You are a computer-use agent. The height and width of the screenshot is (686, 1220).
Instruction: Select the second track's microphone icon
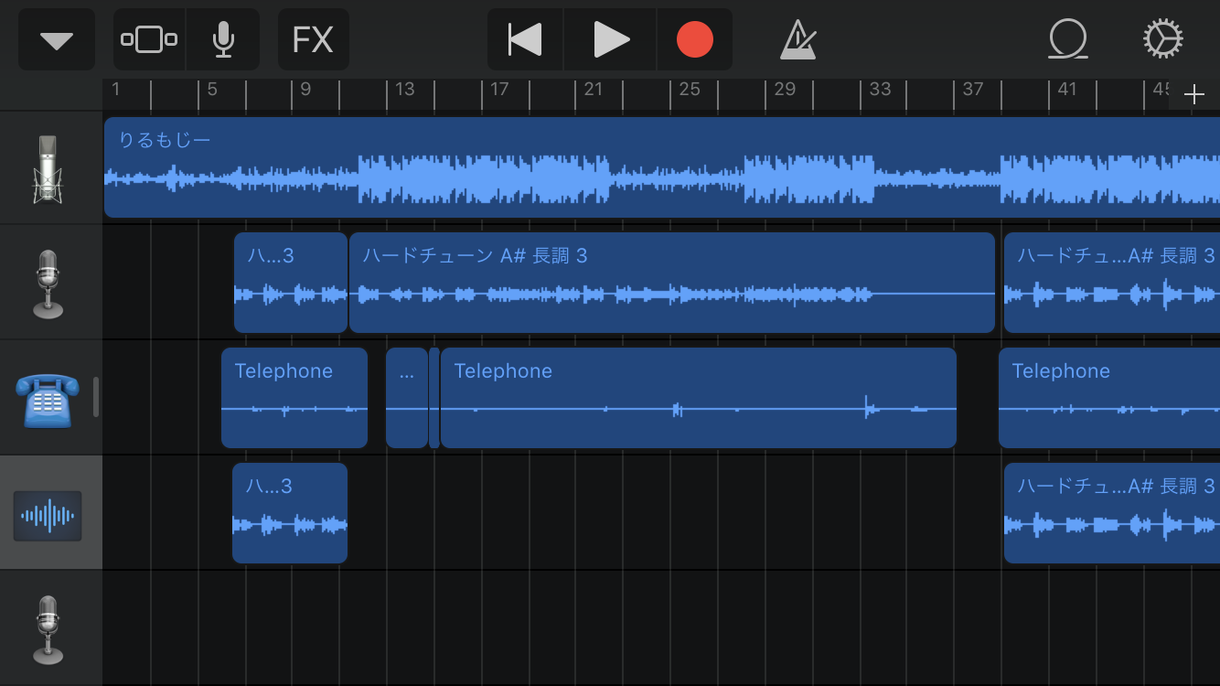48,283
